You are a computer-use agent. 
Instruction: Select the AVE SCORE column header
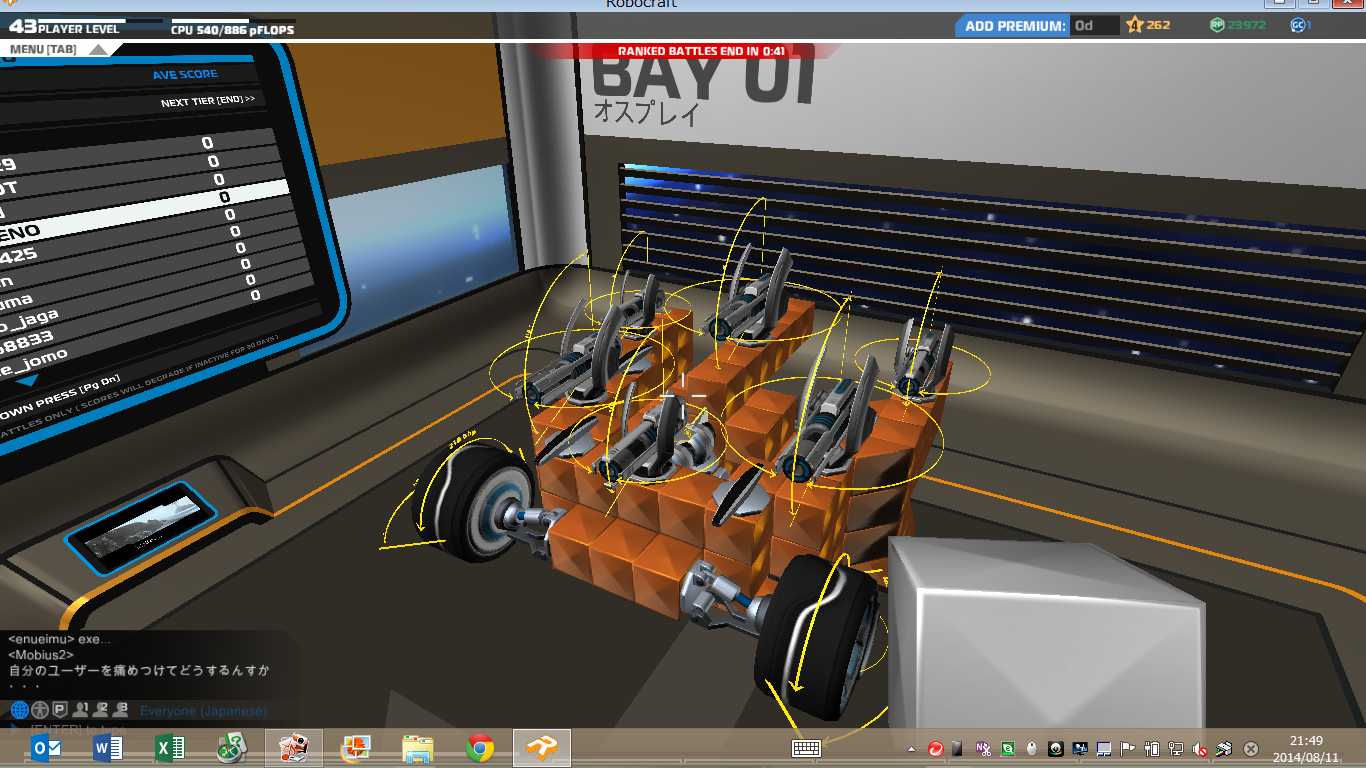[185, 75]
